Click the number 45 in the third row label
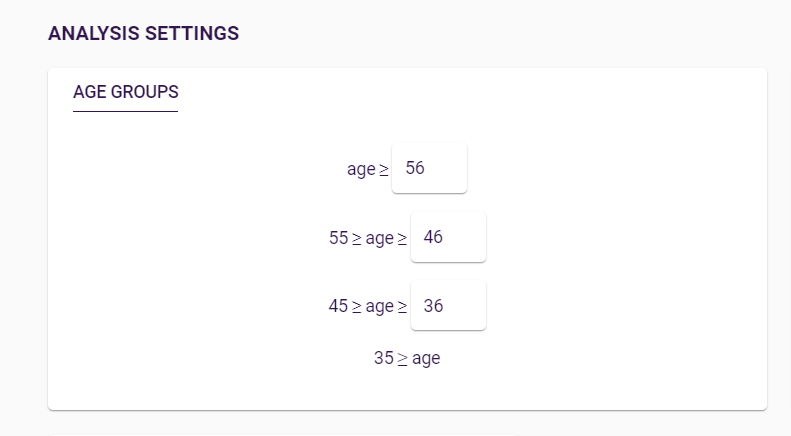This screenshot has width=791, height=436. click(338, 306)
